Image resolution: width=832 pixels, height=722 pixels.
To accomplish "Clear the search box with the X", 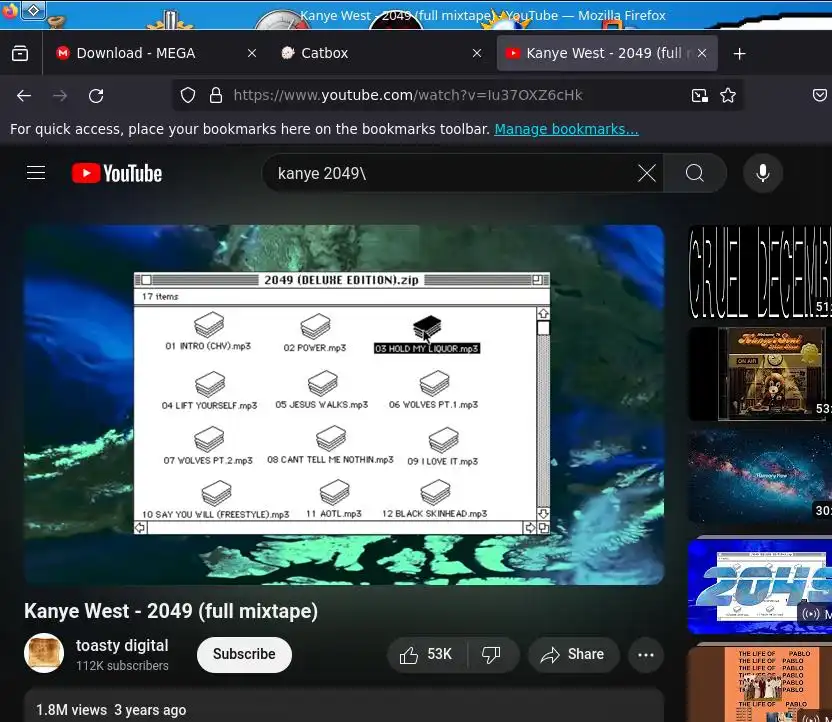I will tap(647, 173).
